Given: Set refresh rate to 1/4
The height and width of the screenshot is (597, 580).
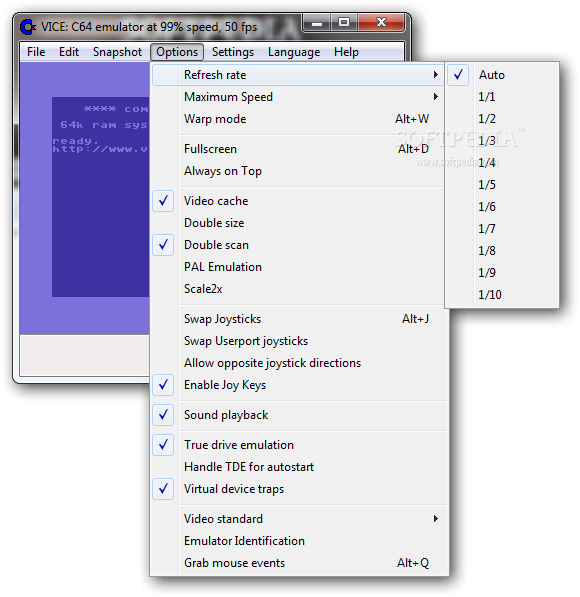Looking at the screenshot, I should (x=502, y=163).
